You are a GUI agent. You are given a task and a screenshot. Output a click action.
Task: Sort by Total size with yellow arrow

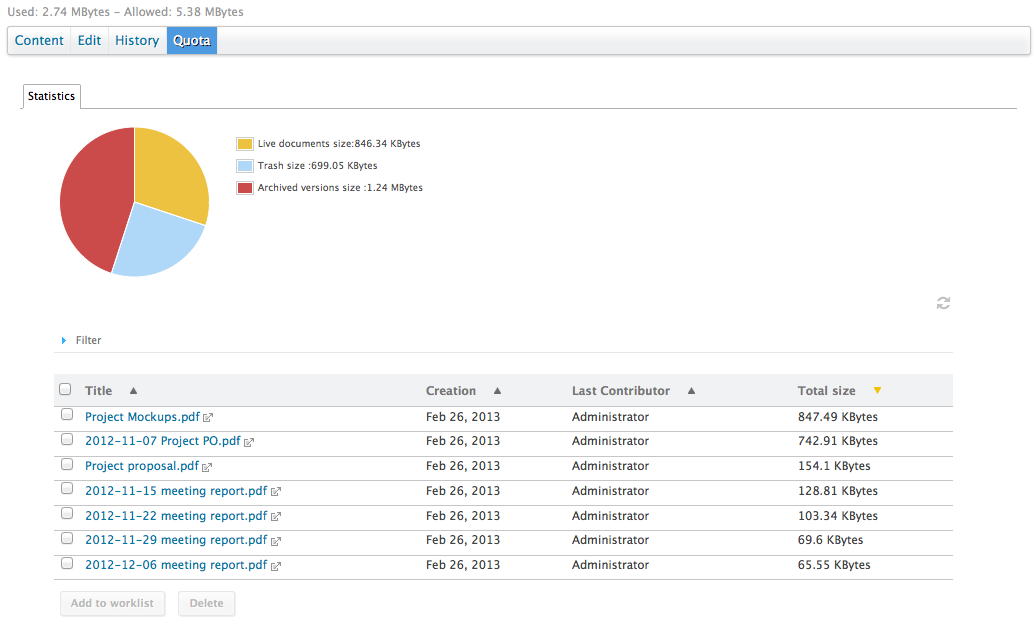[x=877, y=390]
